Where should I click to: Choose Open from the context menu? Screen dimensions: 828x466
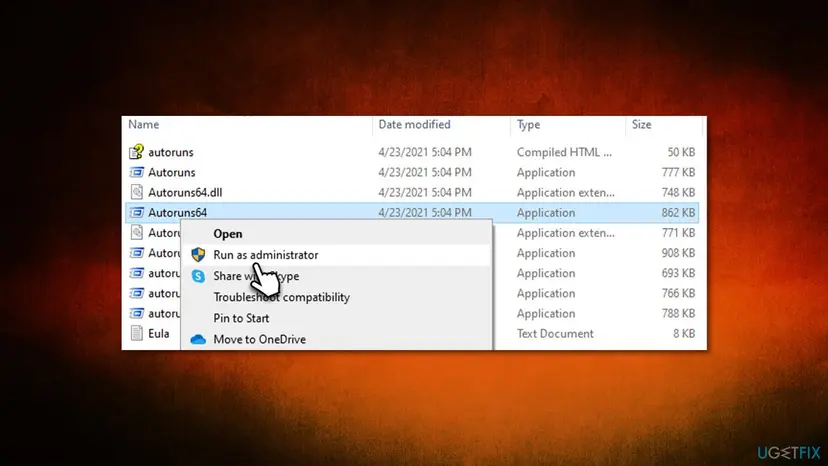[x=336, y=234]
